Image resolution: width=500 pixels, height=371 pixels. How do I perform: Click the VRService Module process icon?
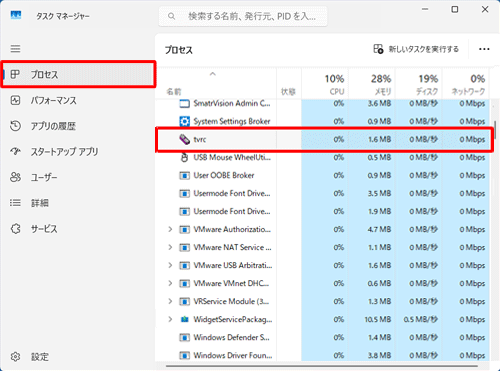[x=184, y=301]
